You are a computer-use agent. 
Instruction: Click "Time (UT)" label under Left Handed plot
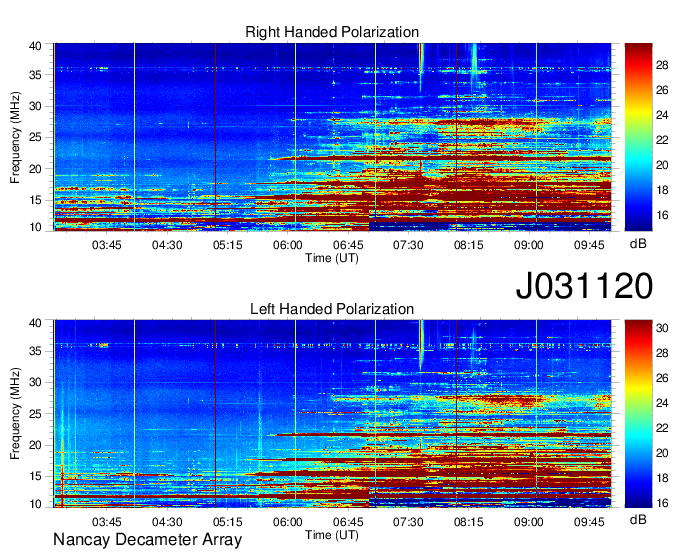pyautogui.click(x=332, y=535)
